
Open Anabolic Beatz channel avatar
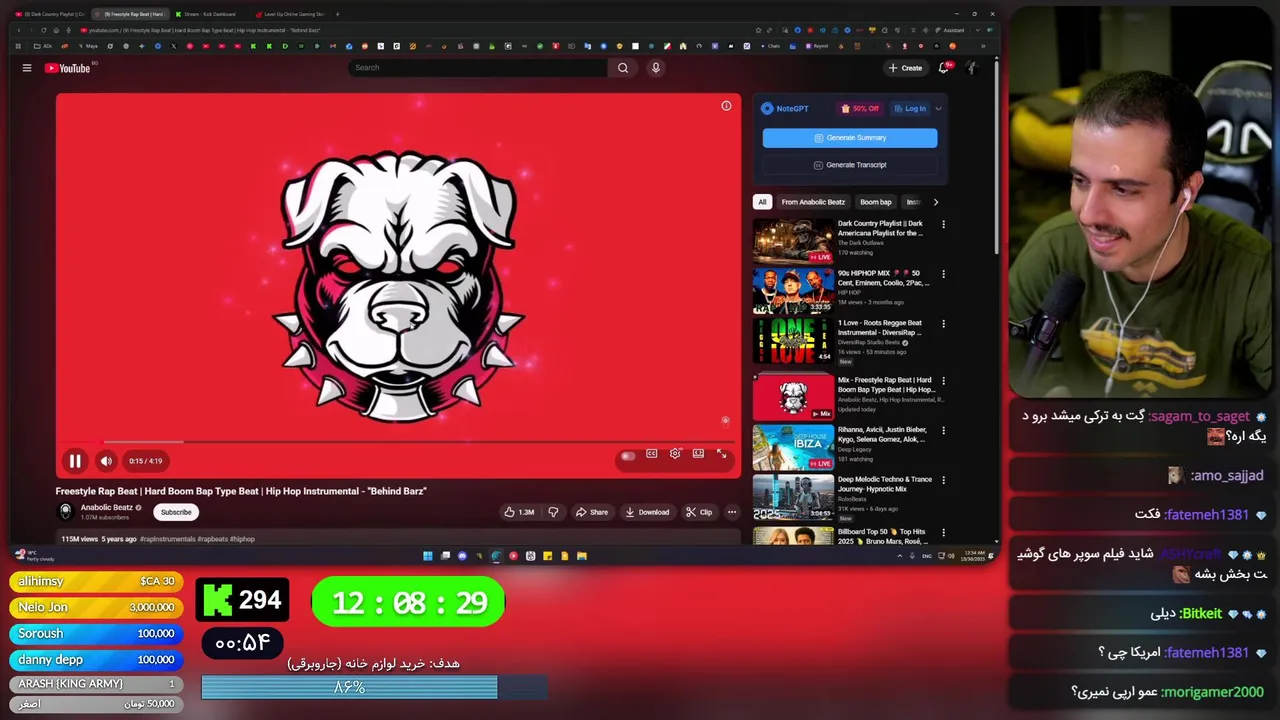click(x=66, y=511)
